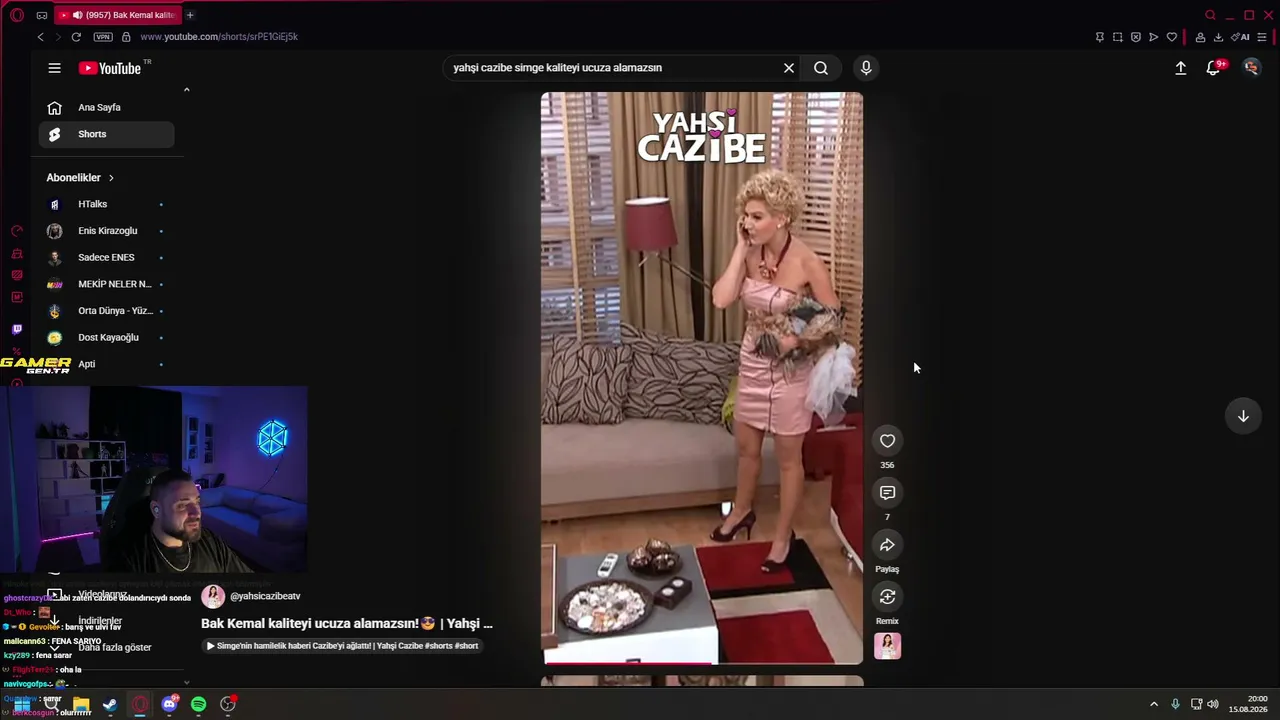Screen dimensions: 1280x720
Task: Open Orta Dünya - Yüz... subscription
Action: pyautogui.click(x=106, y=311)
